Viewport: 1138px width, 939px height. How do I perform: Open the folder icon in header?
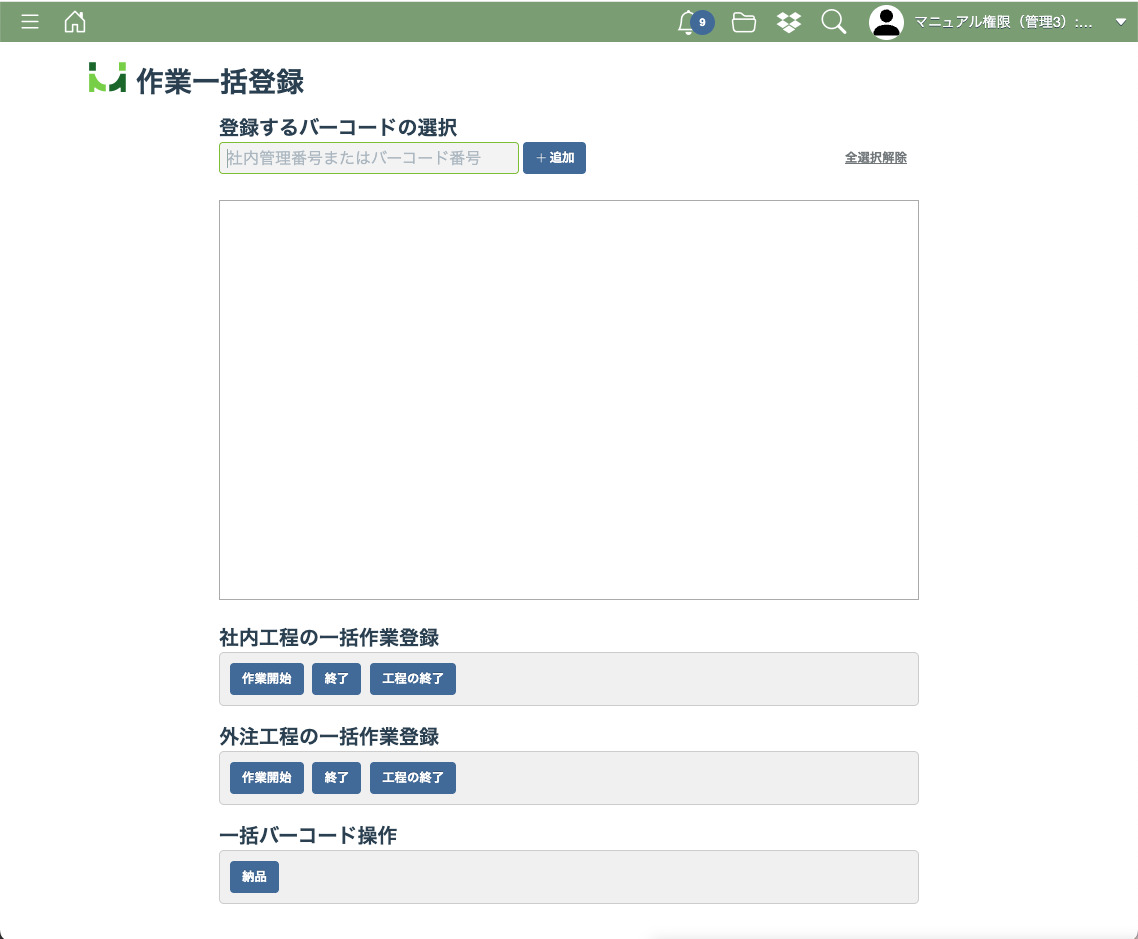pos(743,22)
